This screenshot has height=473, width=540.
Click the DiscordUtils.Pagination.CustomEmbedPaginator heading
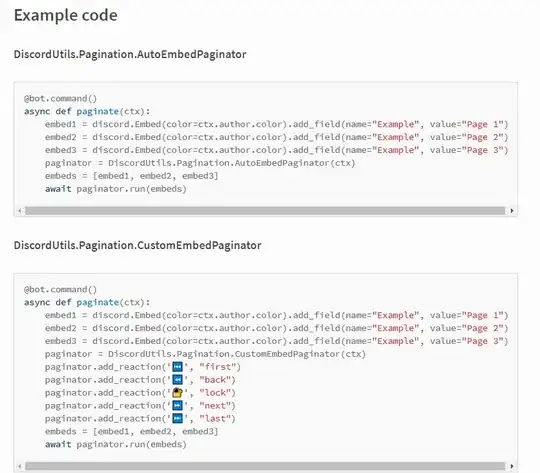pyautogui.click(x=137, y=245)
